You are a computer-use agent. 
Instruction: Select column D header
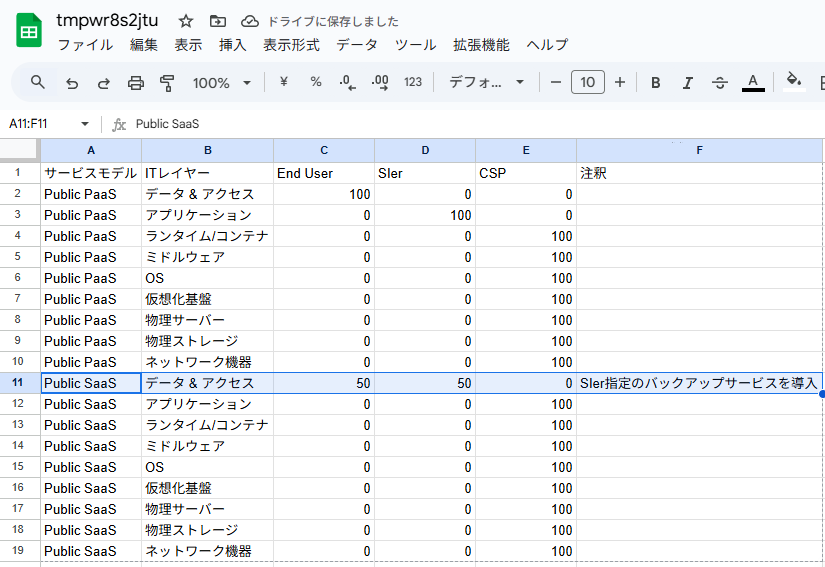425,150
